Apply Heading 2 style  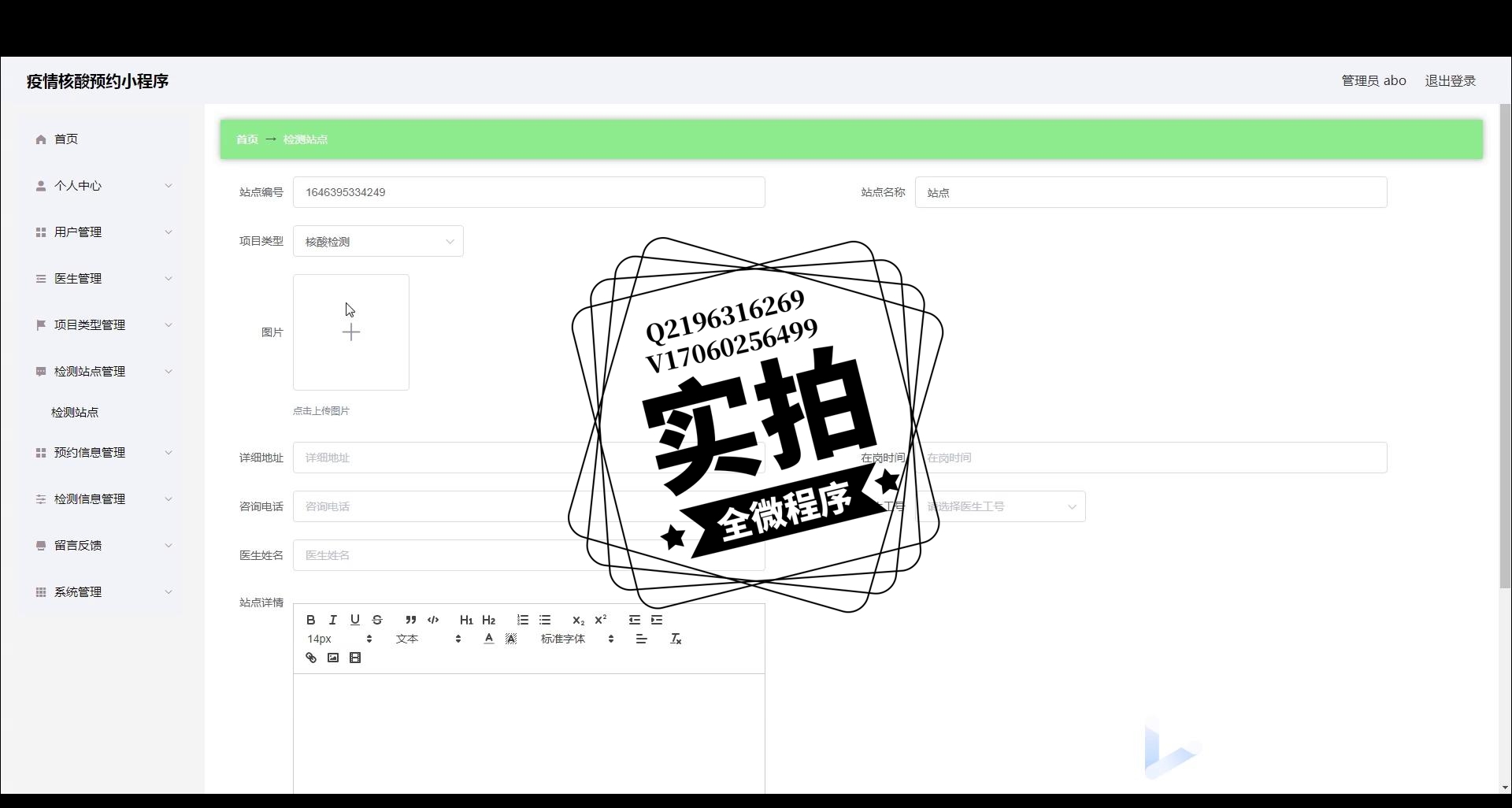click(x=488, y=620)
